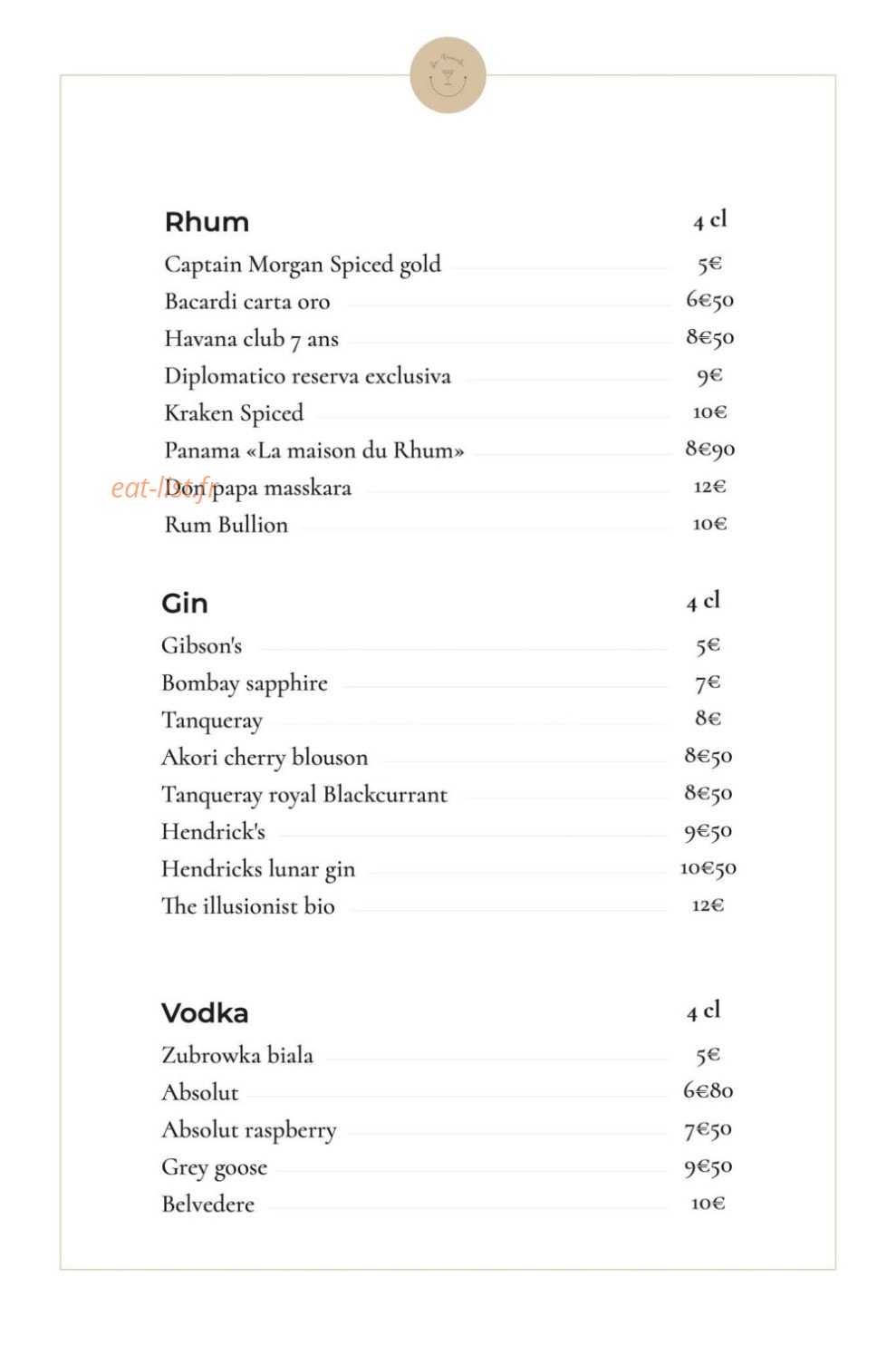Select Hendricks lunar gin

(x=258, y=869)
